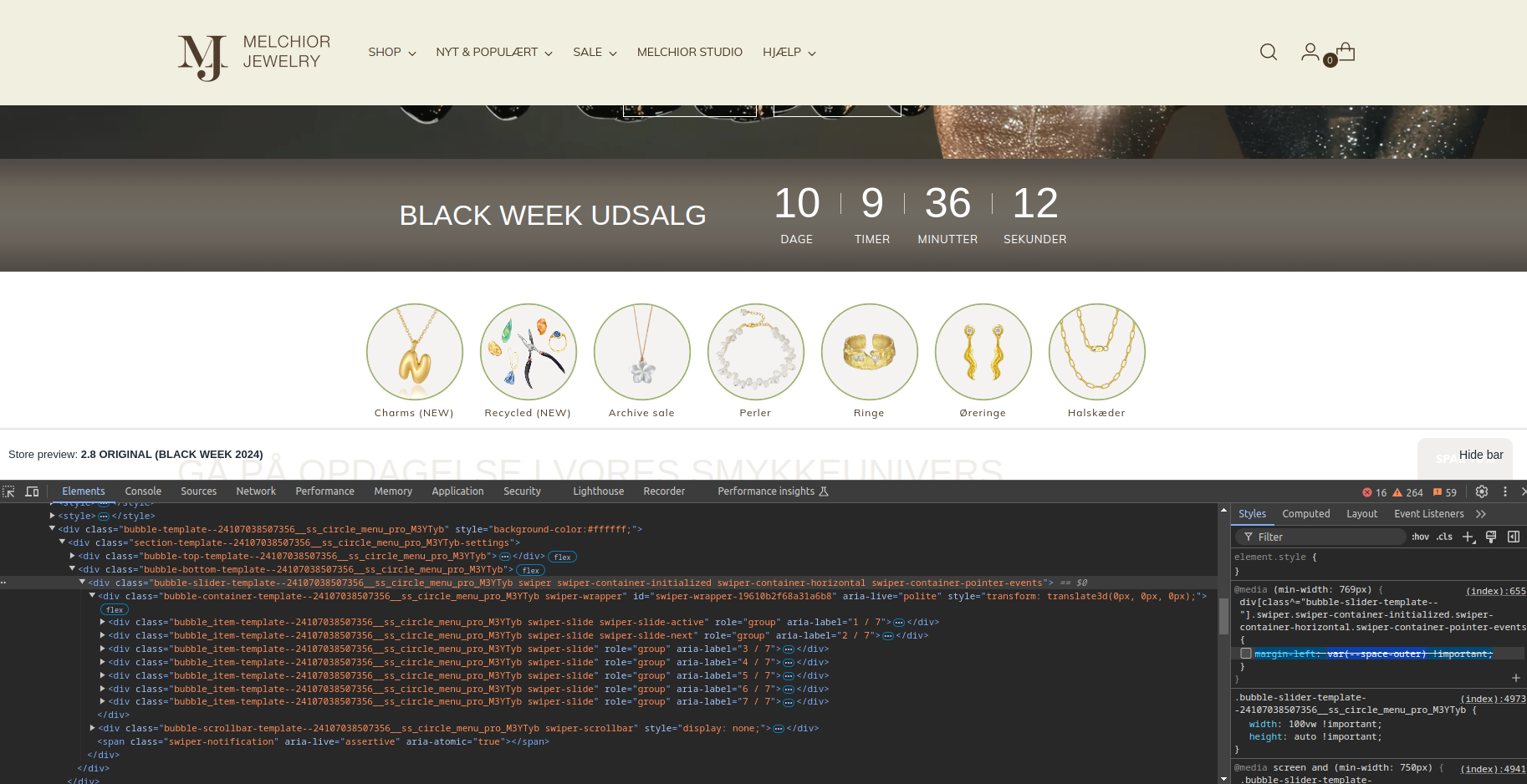The width and height of the screenshot is (1527, 784).
Task: Expand the SHOP dropdown menu
Action: click(392, 52)
